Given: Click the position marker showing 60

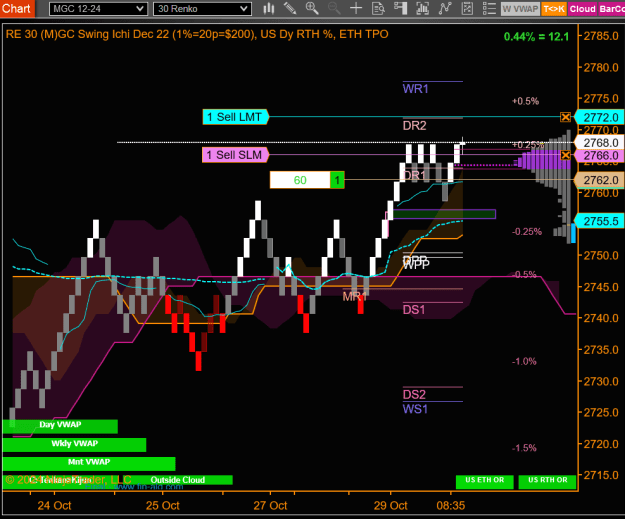Looking at the screenshot, I should [x=300, y=180].
